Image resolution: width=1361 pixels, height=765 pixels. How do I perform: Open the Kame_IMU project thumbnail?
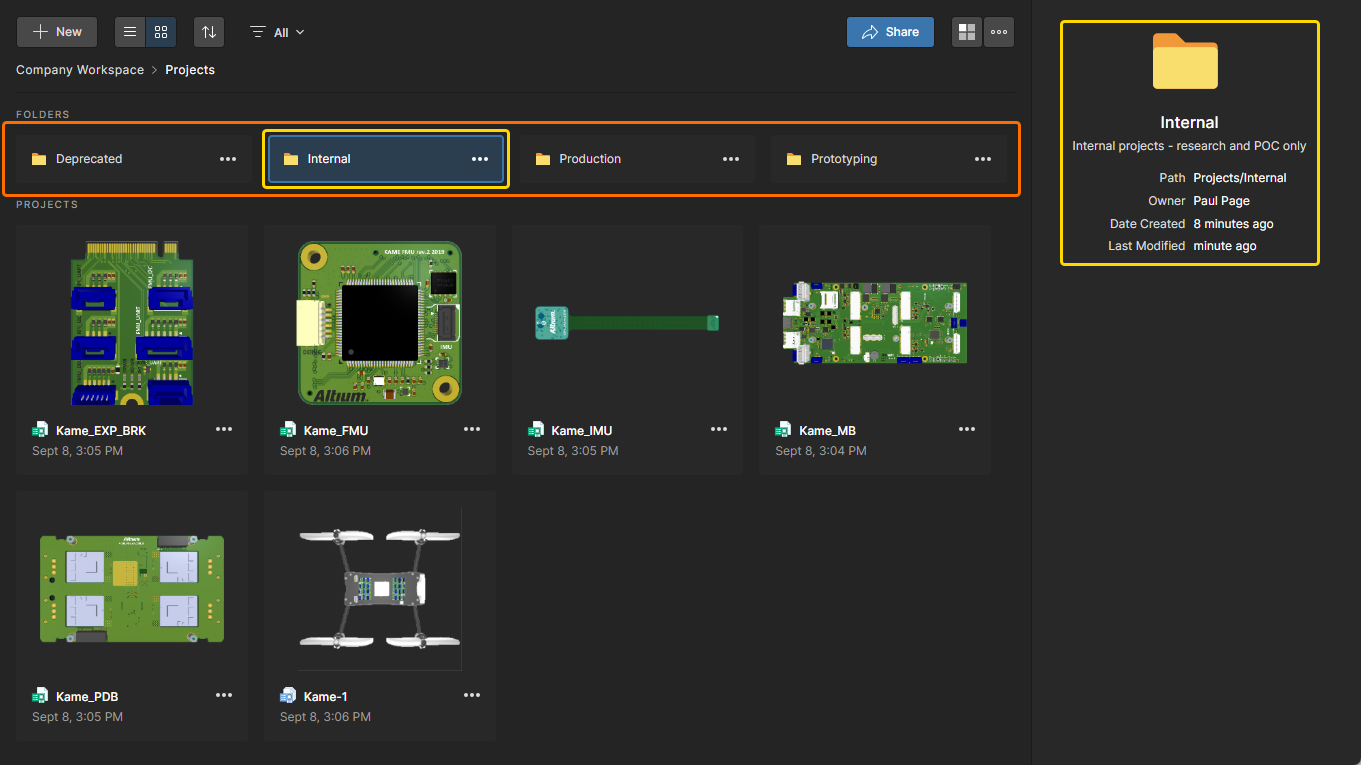627,322
